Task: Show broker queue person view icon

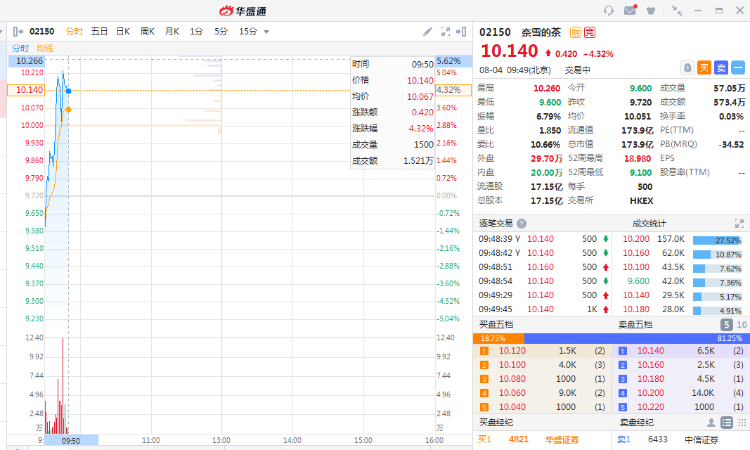Action: point(711,423)
